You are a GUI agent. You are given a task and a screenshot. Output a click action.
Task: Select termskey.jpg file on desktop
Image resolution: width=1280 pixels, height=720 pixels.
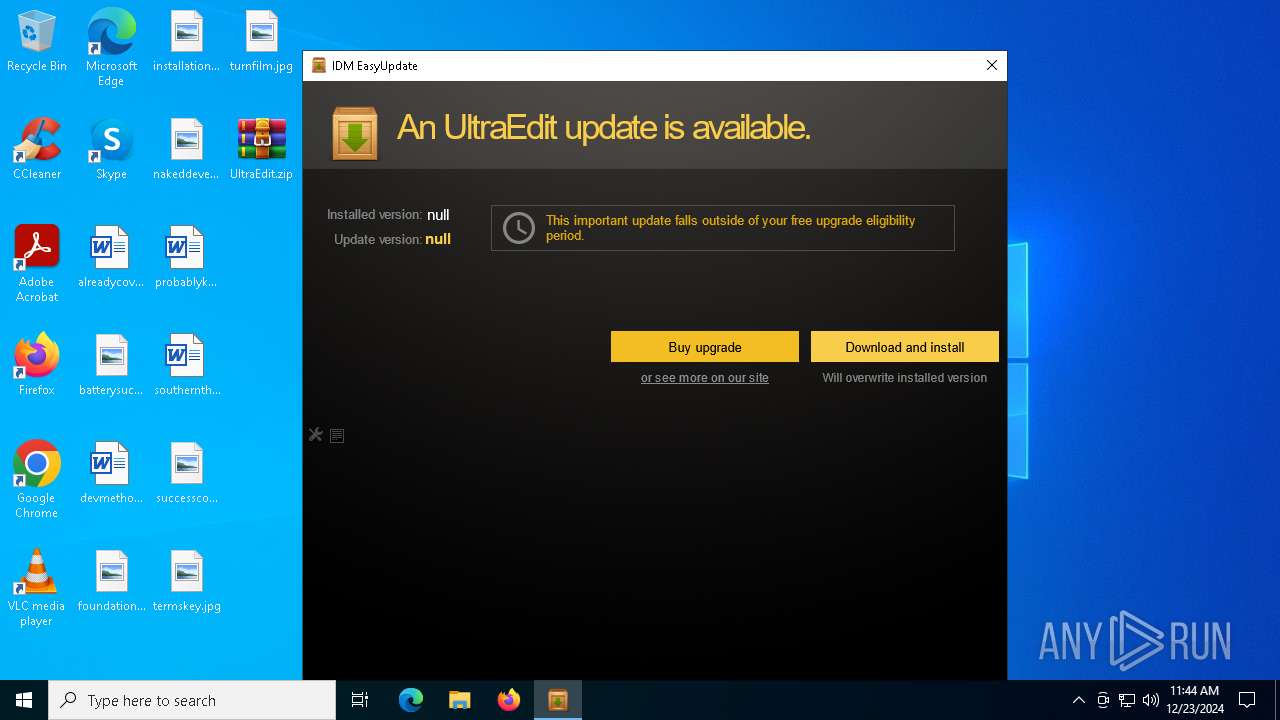[186, 581]
